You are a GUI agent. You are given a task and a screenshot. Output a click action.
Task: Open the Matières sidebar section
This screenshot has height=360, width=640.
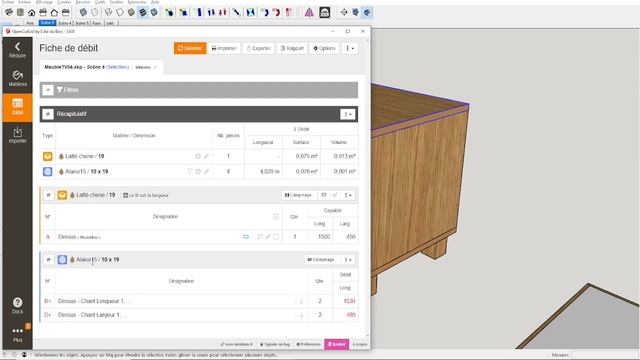click(17, 79)
